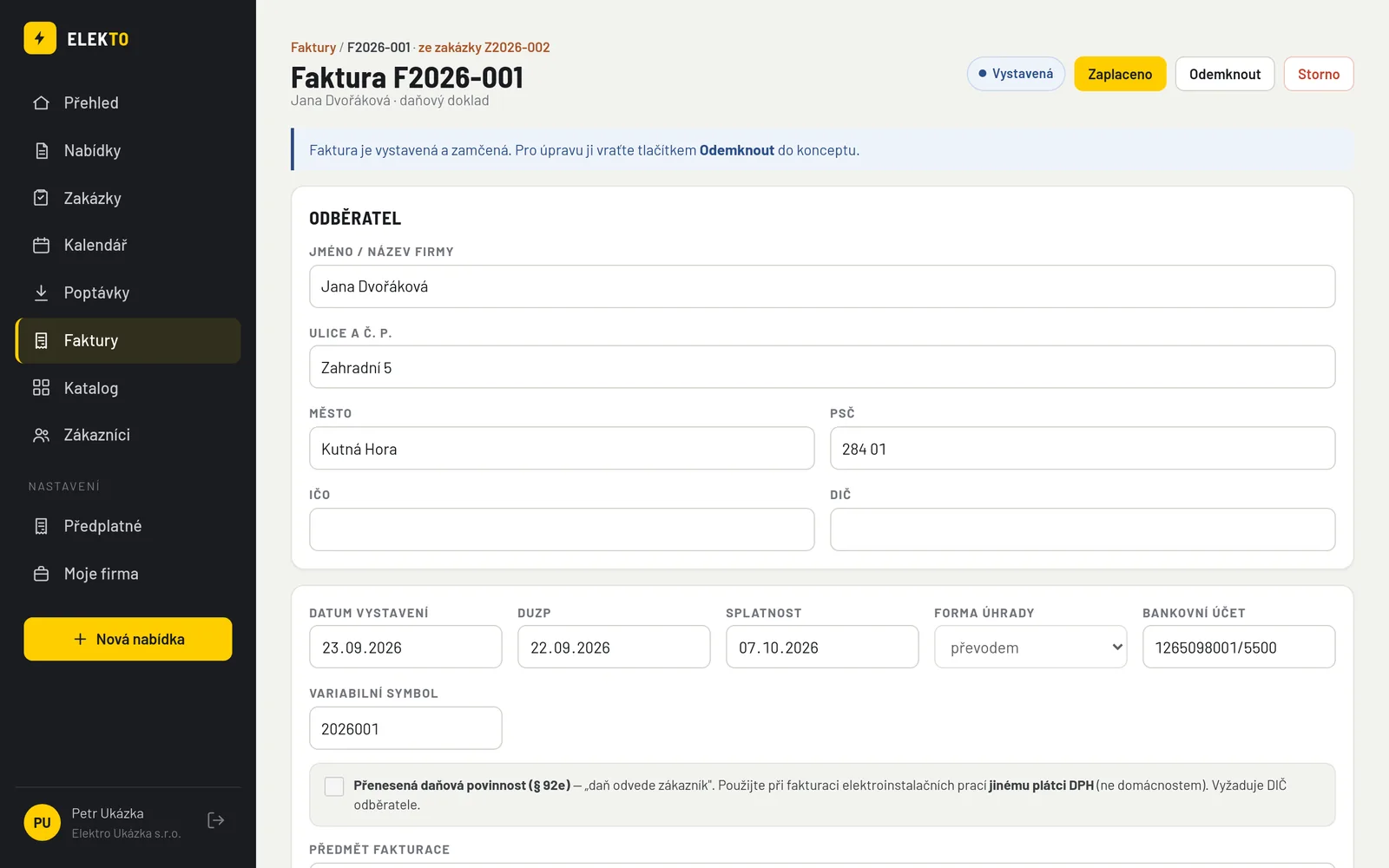Image resolution: width=1389 pixels, height=868 pixels.
Task: Click the Předplatné receipt icon
Action: coord(41,526)
